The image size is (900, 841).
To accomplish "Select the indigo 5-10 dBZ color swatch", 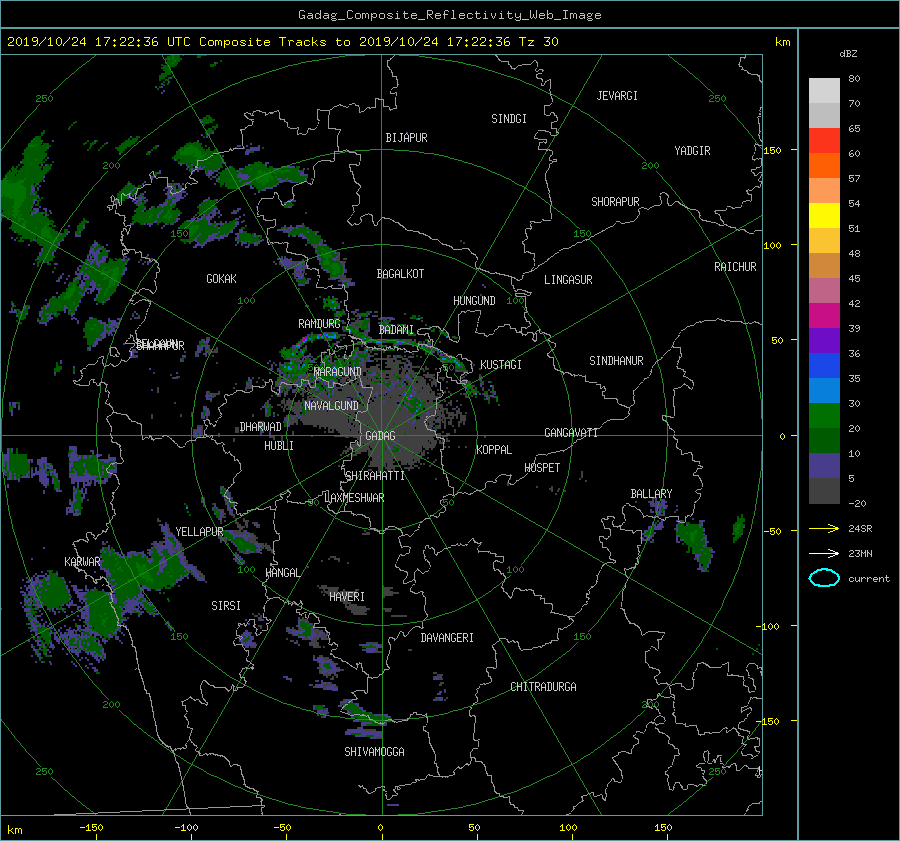I will (x=824, y=466).
